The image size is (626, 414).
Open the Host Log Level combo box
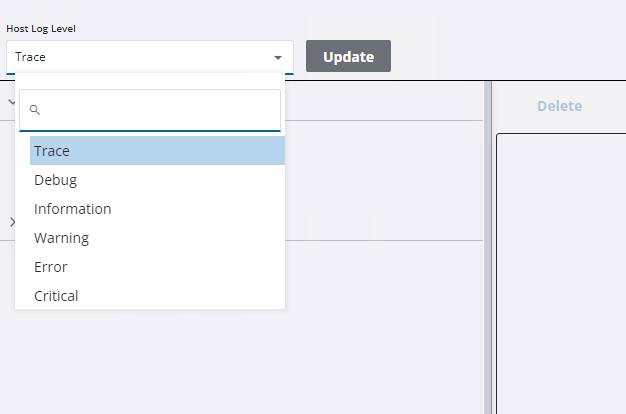(x=149, y=57)
